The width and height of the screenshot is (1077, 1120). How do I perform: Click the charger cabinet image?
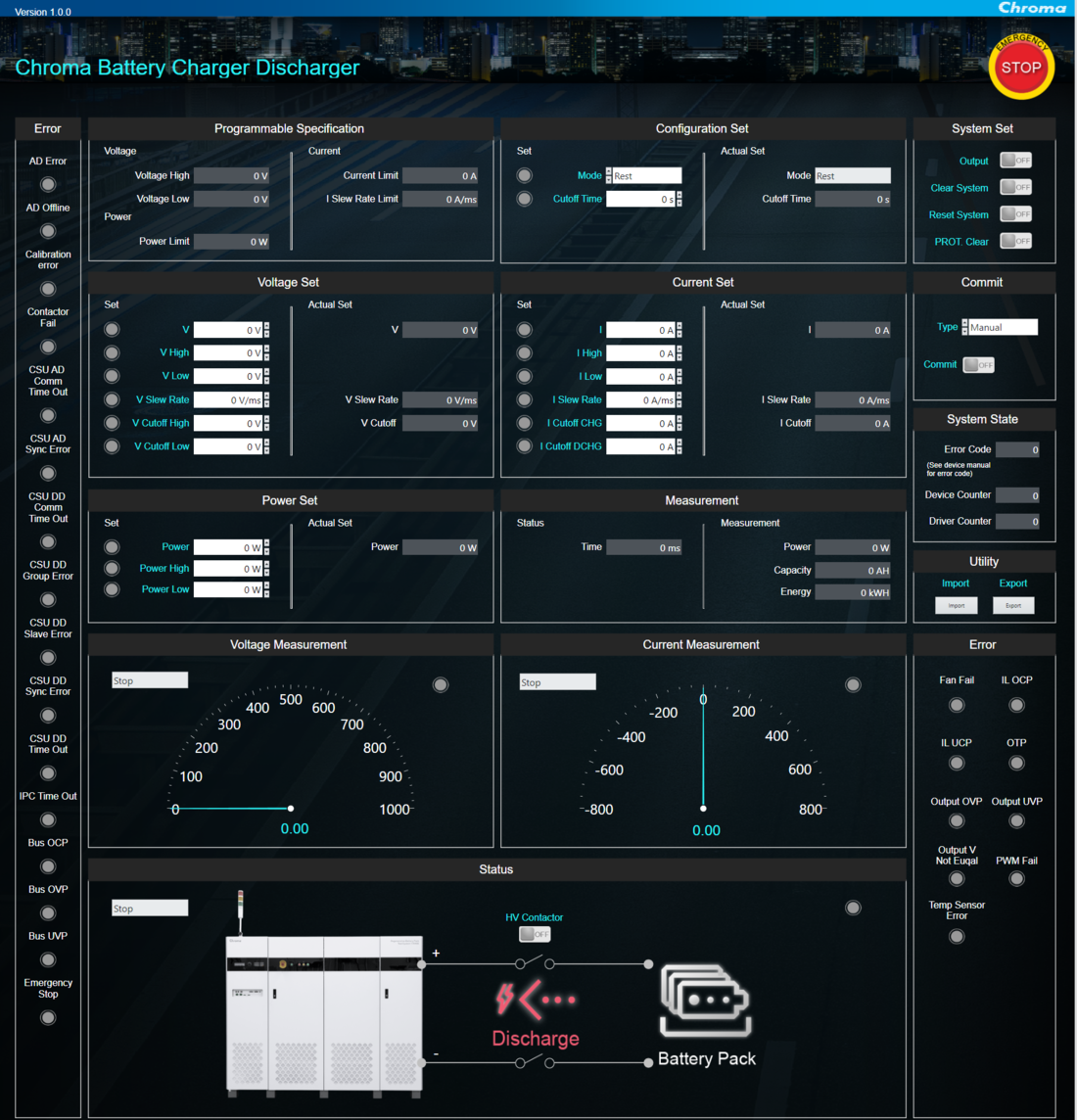(x=325, y=1014)
